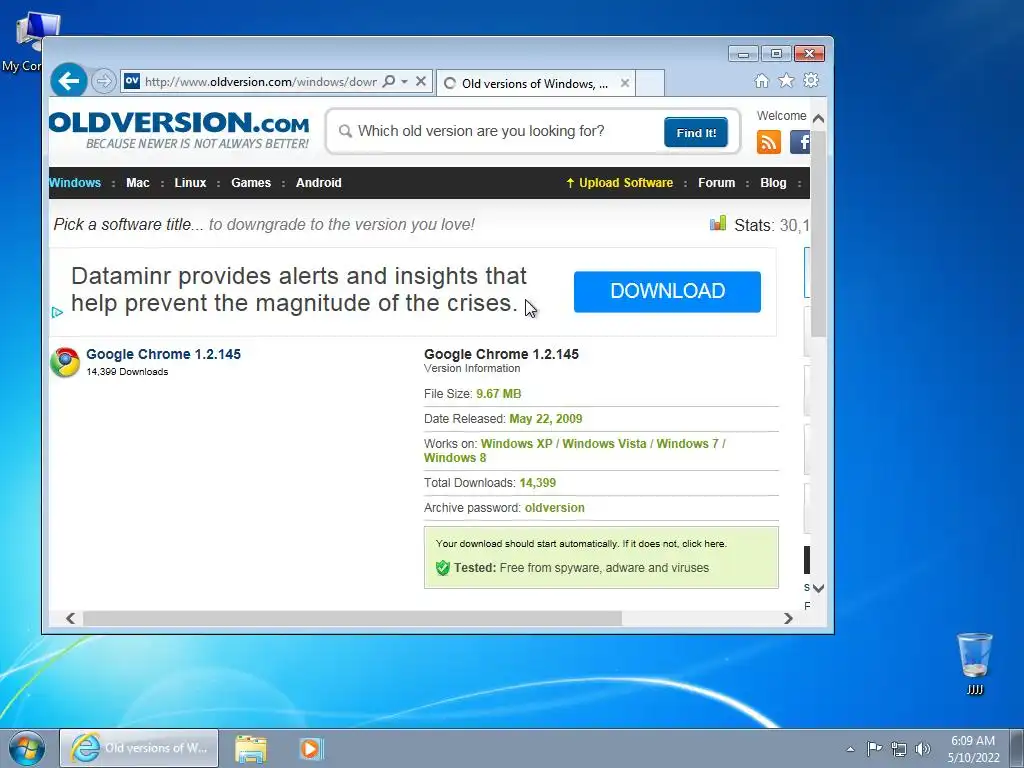This screenshot has width=1024, height=768.
Task: Open the Tools gear menu
Action: (811, 80)
